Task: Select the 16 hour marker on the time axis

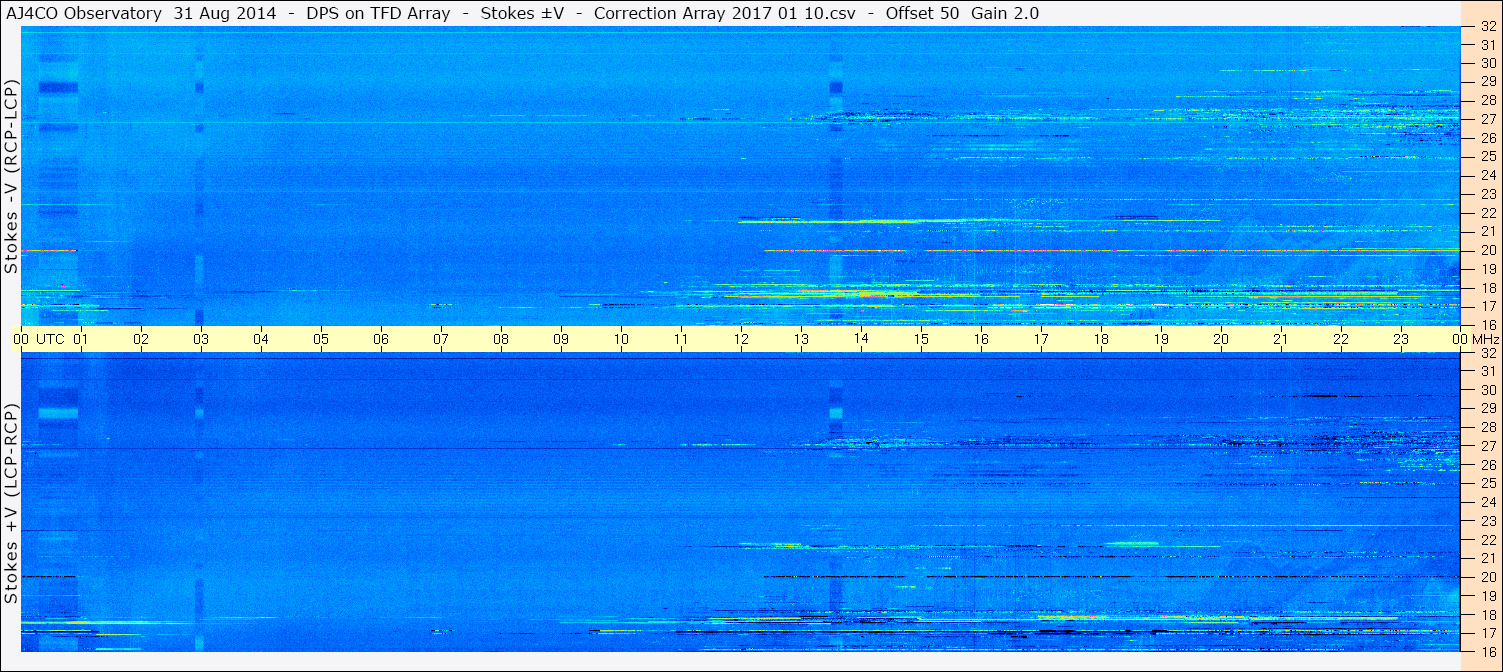Action: (x=981, y=339)
